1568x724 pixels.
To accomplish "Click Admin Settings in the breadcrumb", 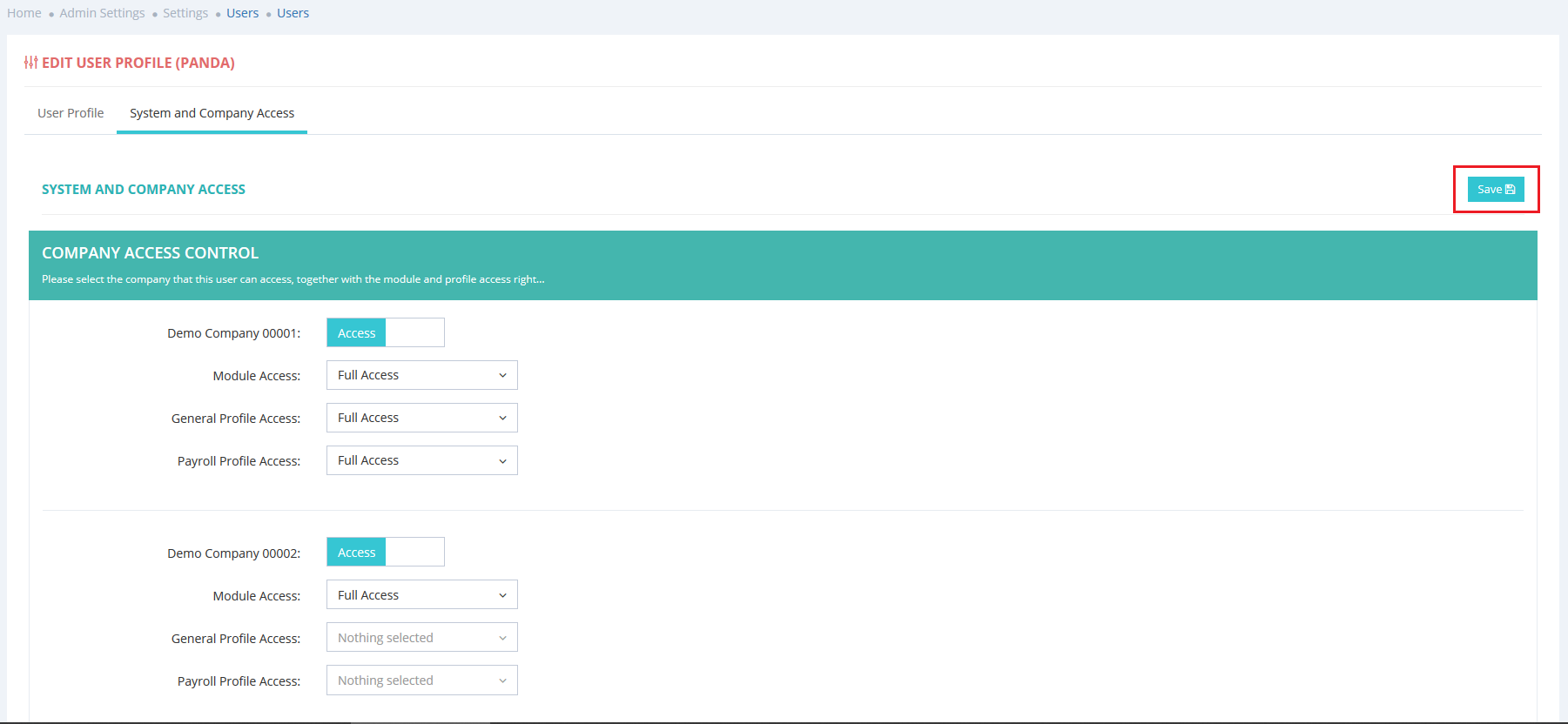I will pyautogui.click(x=102, y=13).
